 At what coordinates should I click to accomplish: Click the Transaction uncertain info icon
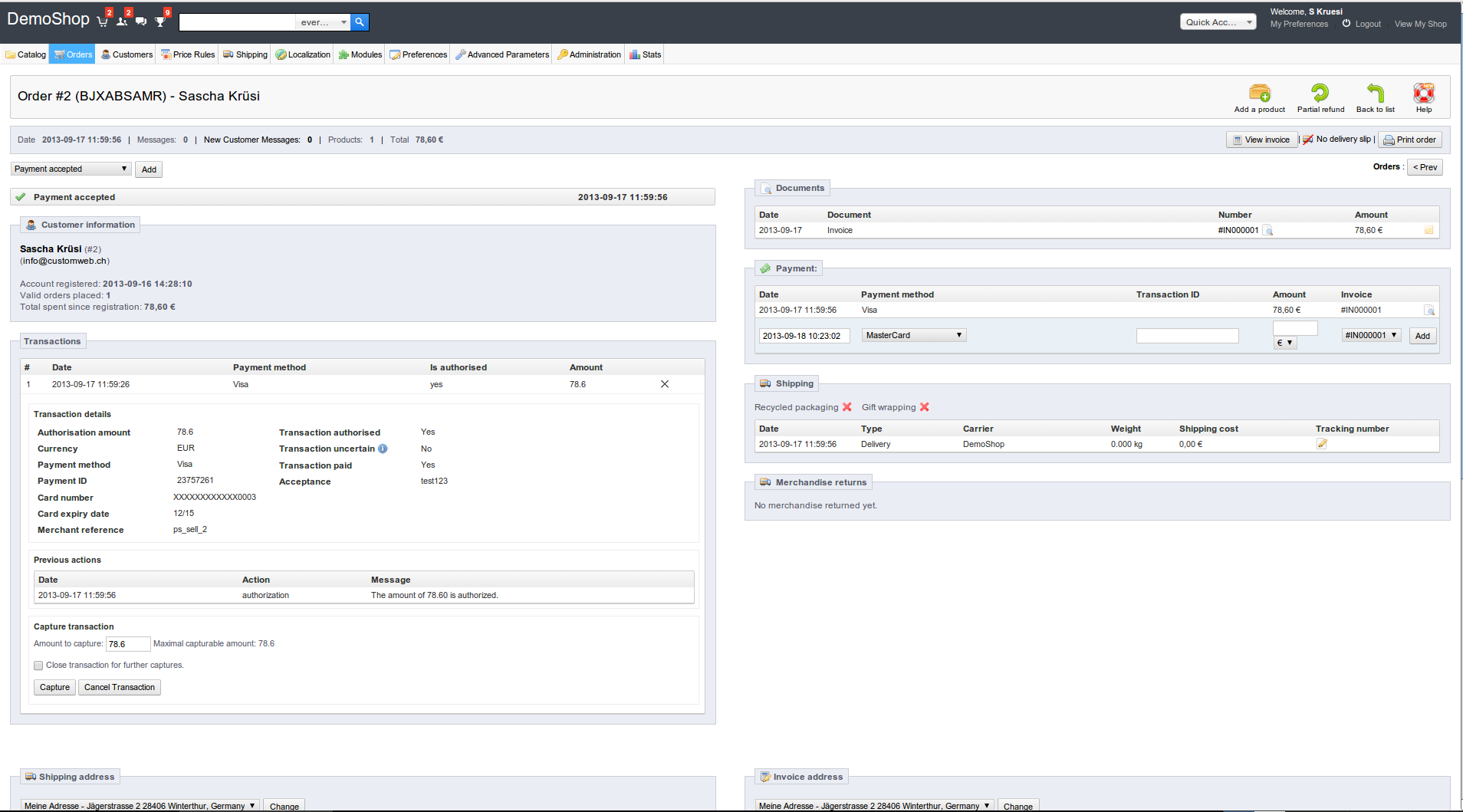click(x=383, y=449)
